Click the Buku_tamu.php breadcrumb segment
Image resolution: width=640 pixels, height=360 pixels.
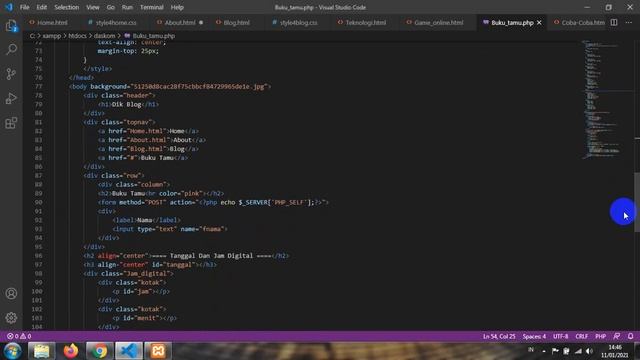coord(153,36)
